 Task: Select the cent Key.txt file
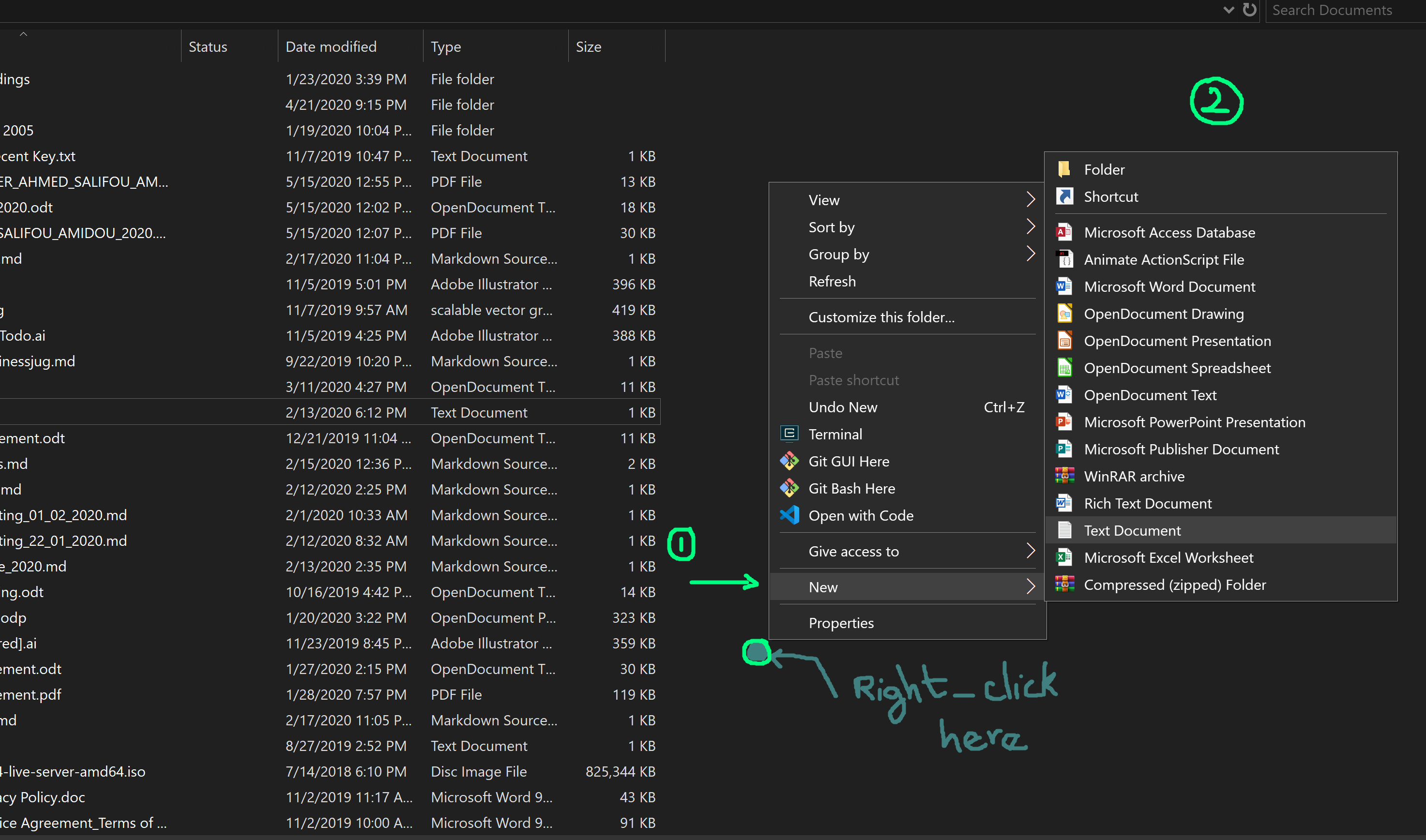[x=330, y=156]
